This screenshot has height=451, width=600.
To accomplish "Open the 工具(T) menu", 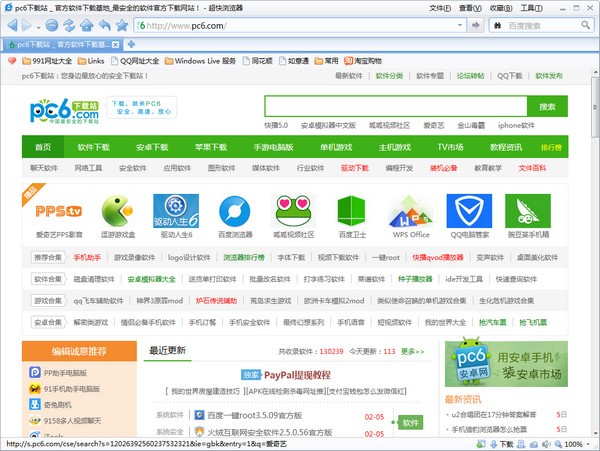I will (532, 8).
